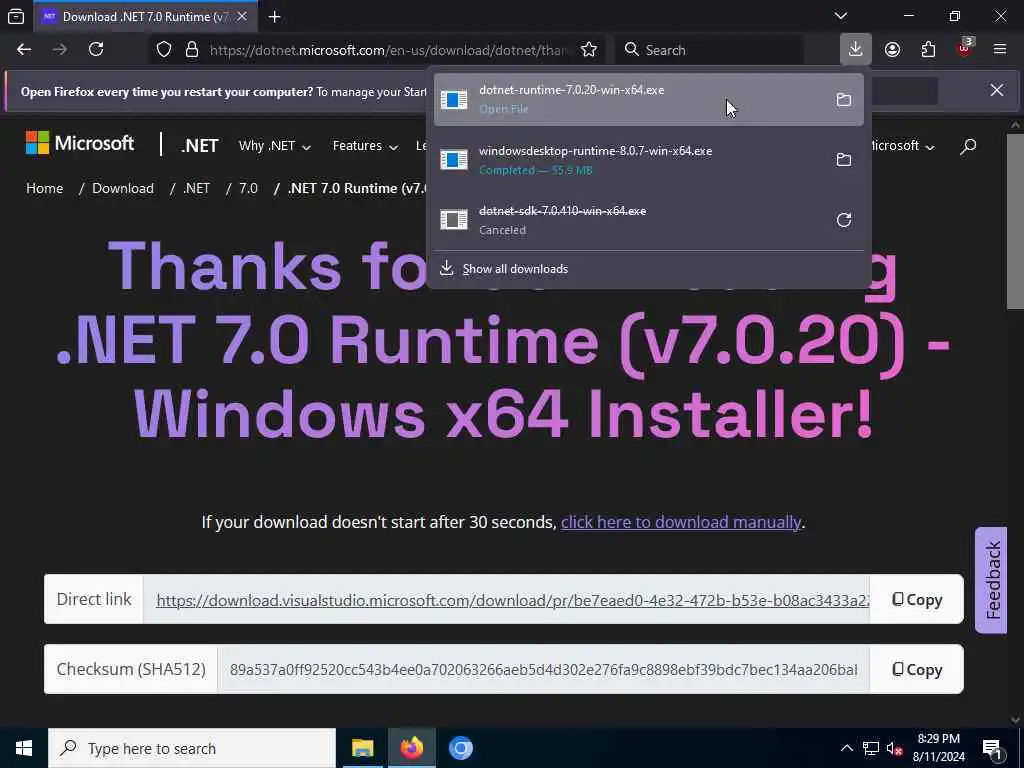Go to Microsoft home via logo

pyautogui.click(x=80, y=143)
